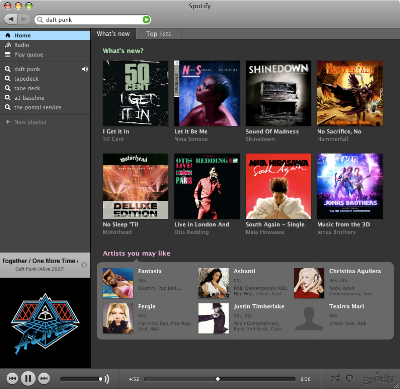Create a New playlist
The height and width of the screenshot is (389, 400).
tap(45, 122)
